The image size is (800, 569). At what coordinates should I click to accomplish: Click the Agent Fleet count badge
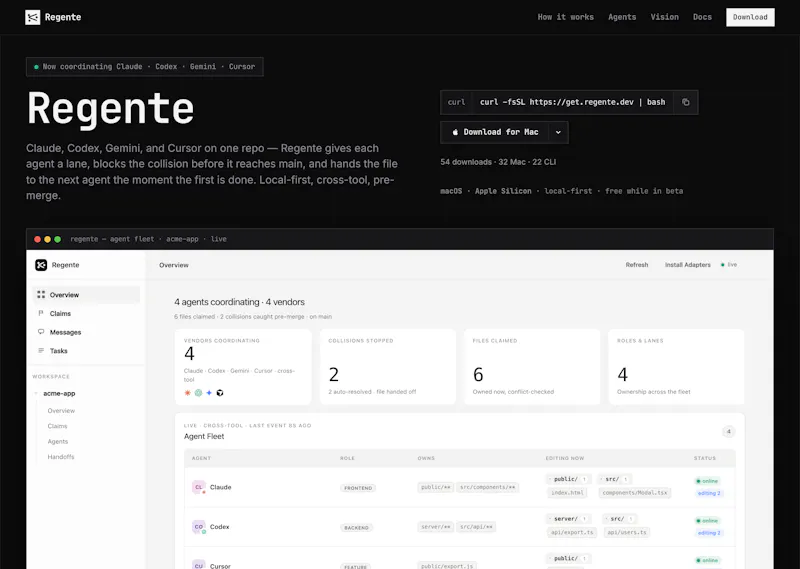click(729, 432)
